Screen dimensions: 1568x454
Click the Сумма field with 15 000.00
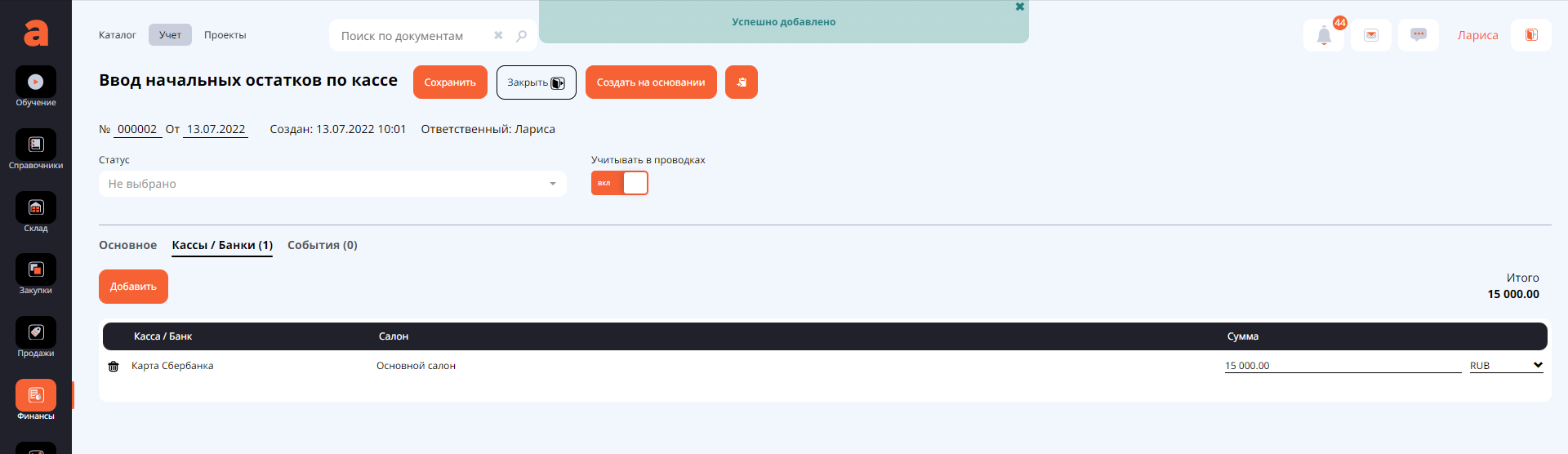[x=1342, y=366]
